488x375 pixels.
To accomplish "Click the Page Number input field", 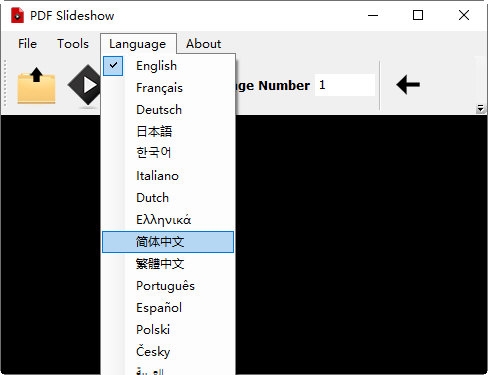I will pyautogui.click(x=345, y=85).
